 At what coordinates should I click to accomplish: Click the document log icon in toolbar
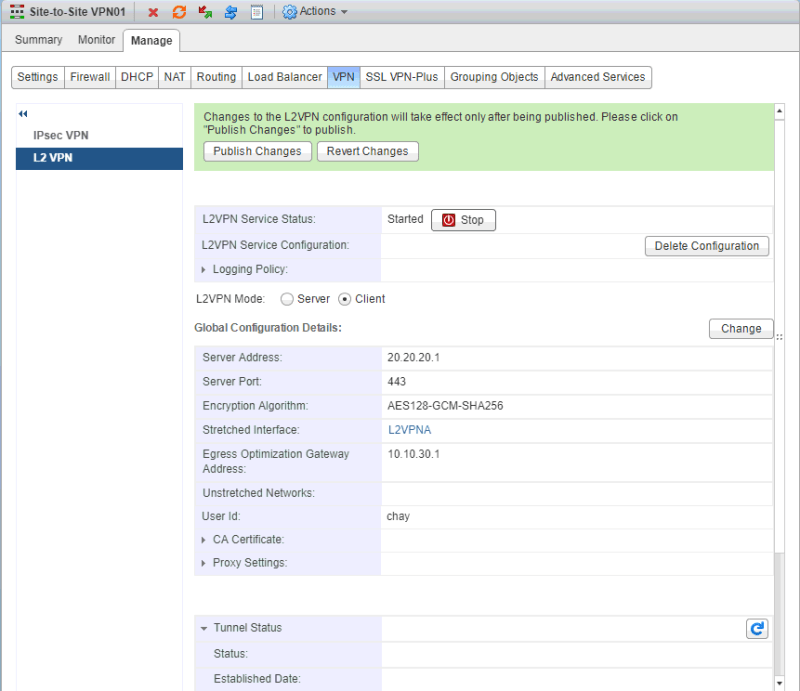coord(256,12)
